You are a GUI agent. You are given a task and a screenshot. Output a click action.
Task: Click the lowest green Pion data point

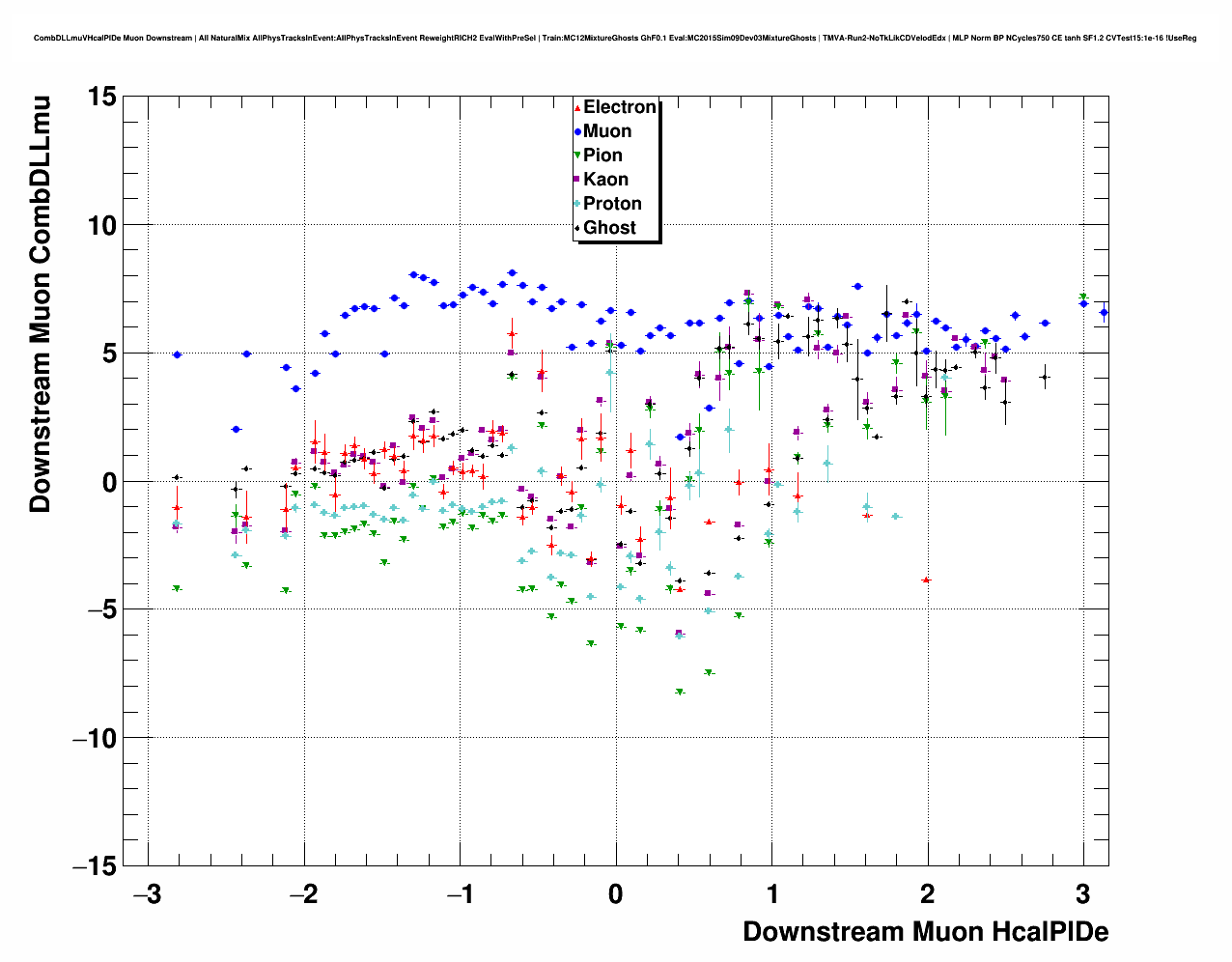point(680,693)
